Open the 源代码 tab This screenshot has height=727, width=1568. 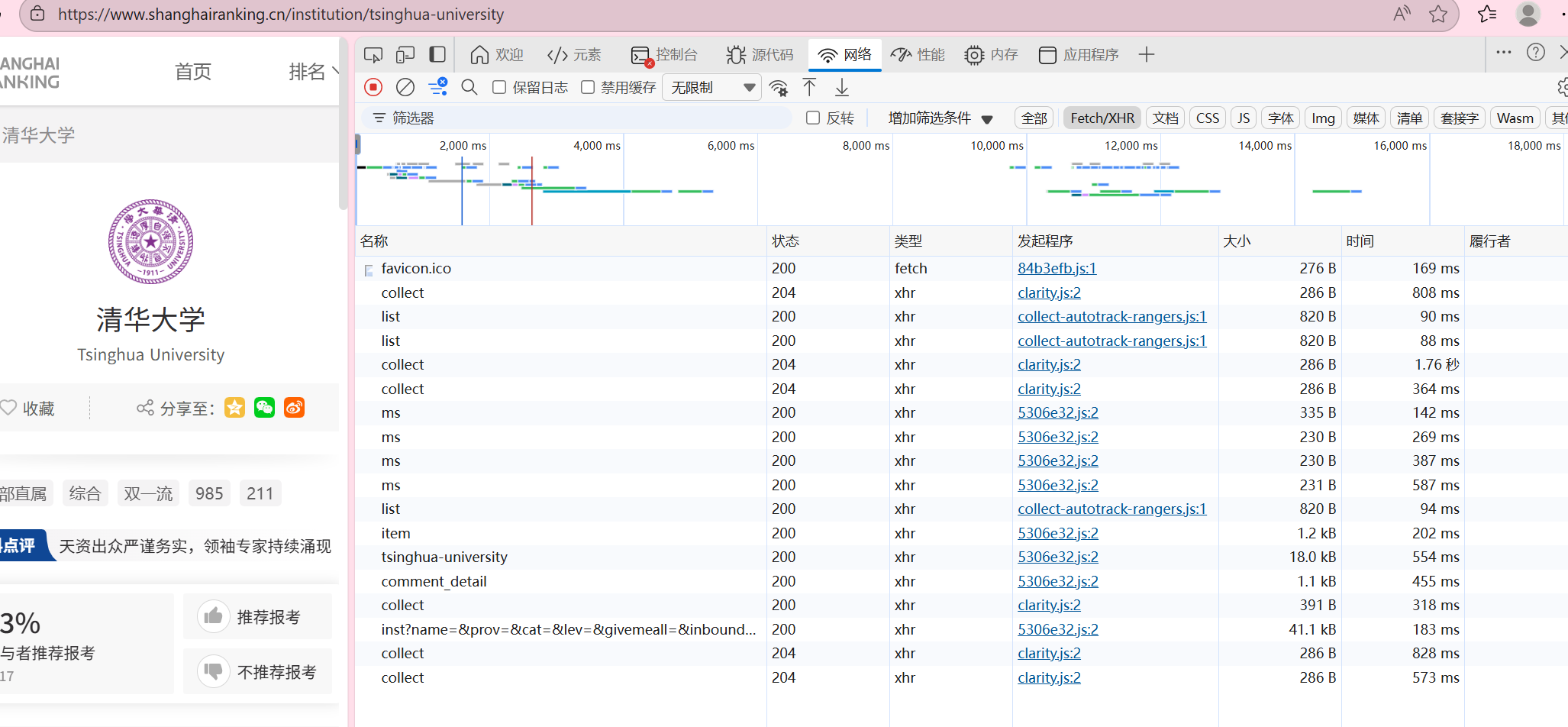click(x=760, y=55)
